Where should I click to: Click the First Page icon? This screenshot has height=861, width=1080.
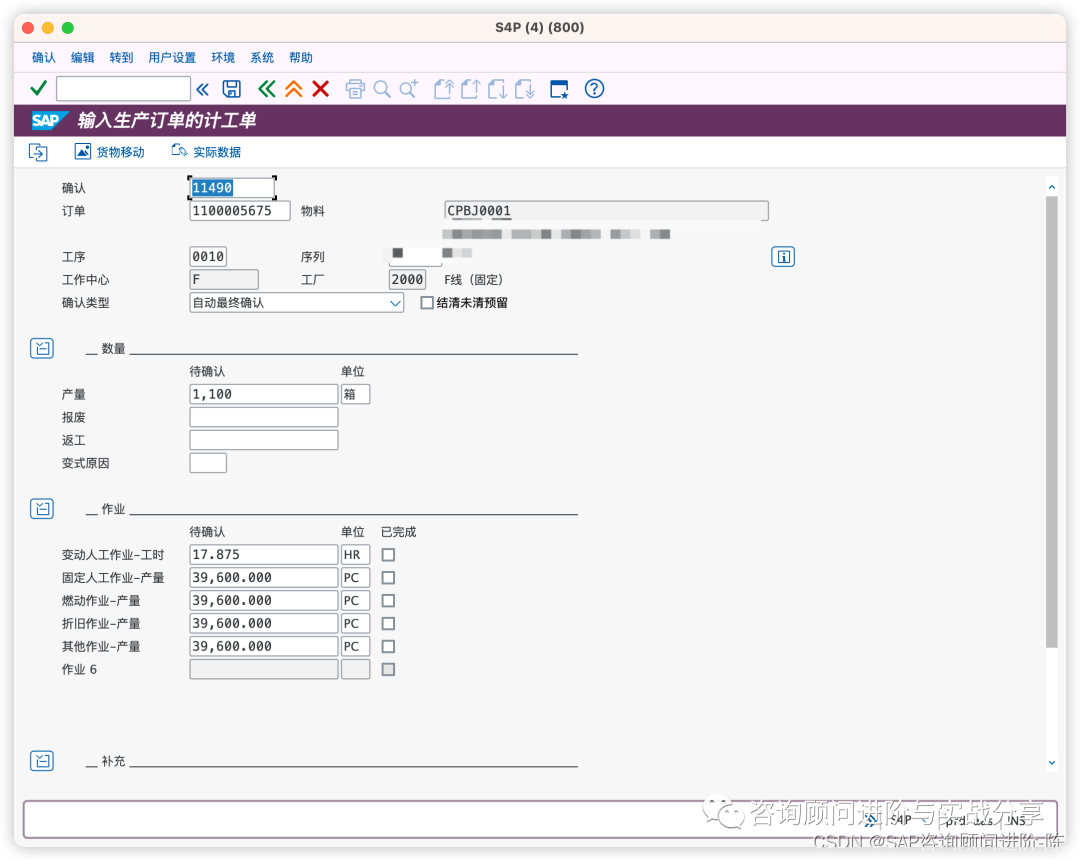444,89
